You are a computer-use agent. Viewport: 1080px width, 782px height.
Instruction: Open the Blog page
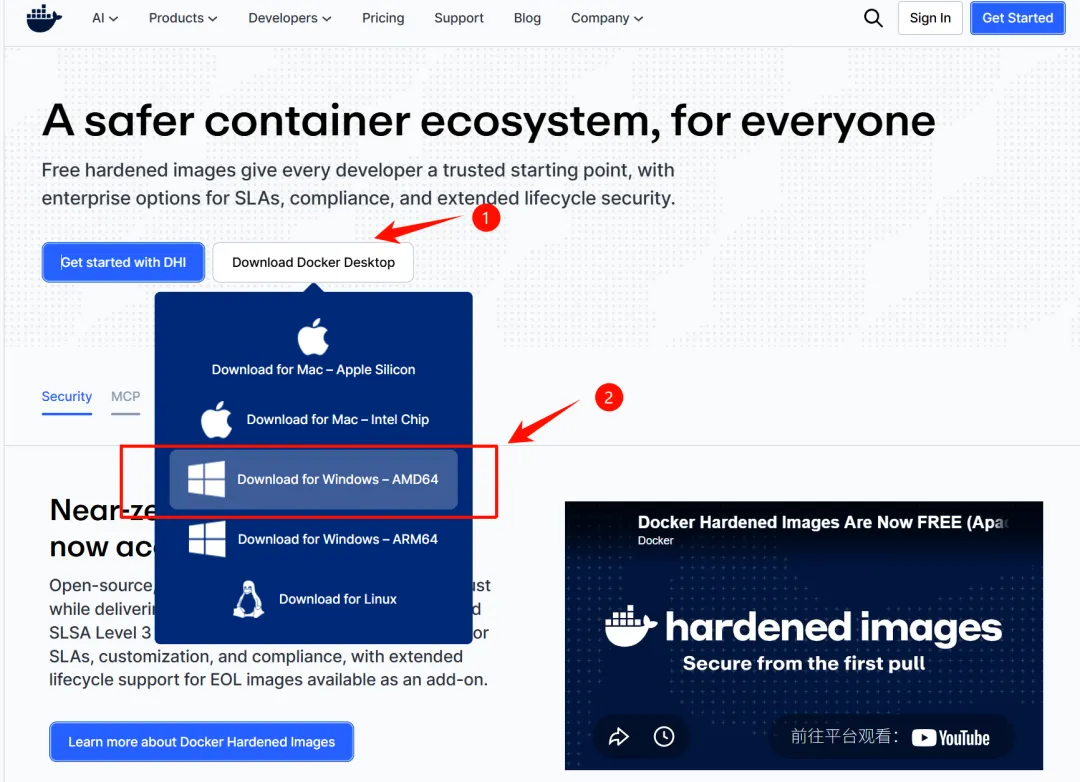tap(527, 18)
